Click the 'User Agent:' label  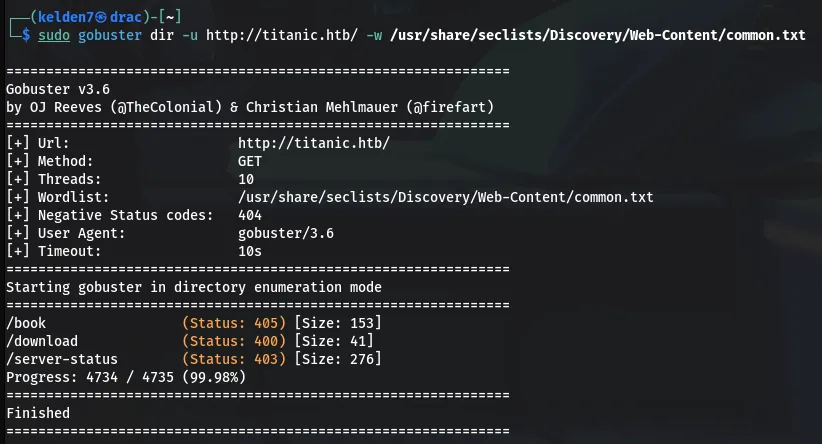coord(81,233)
